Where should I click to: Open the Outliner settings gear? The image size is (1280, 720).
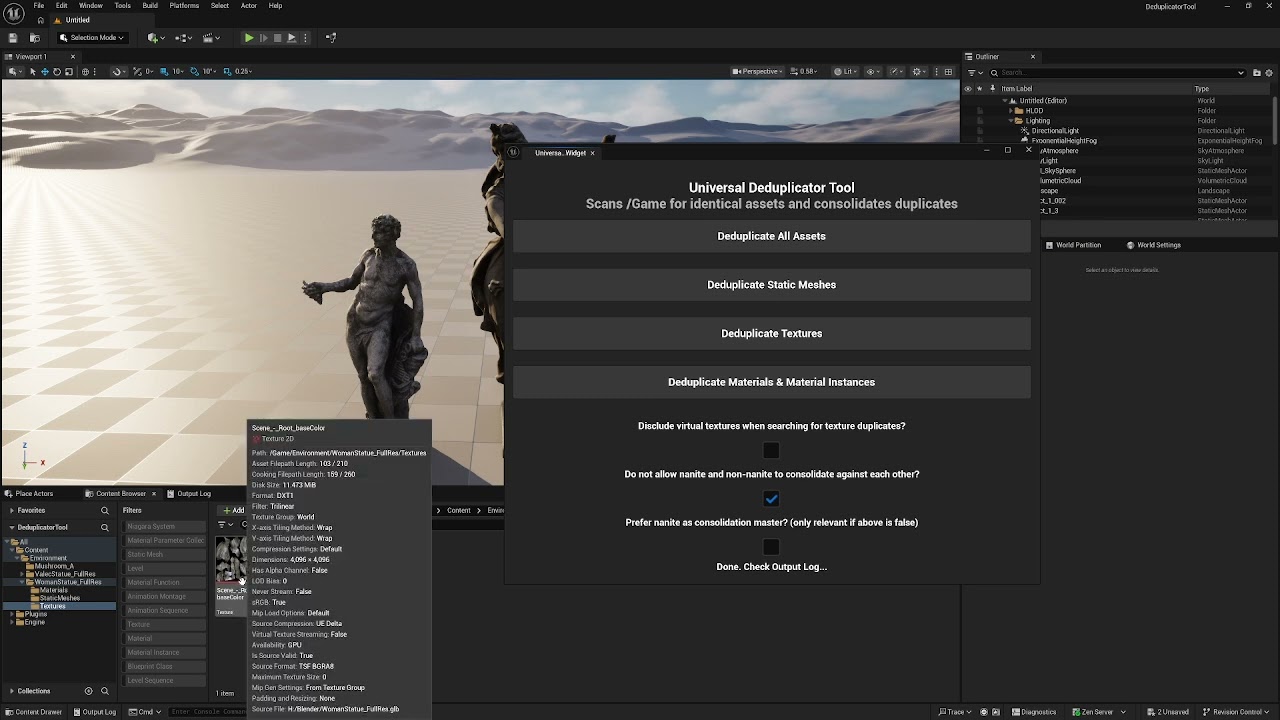click(1270, 73)
